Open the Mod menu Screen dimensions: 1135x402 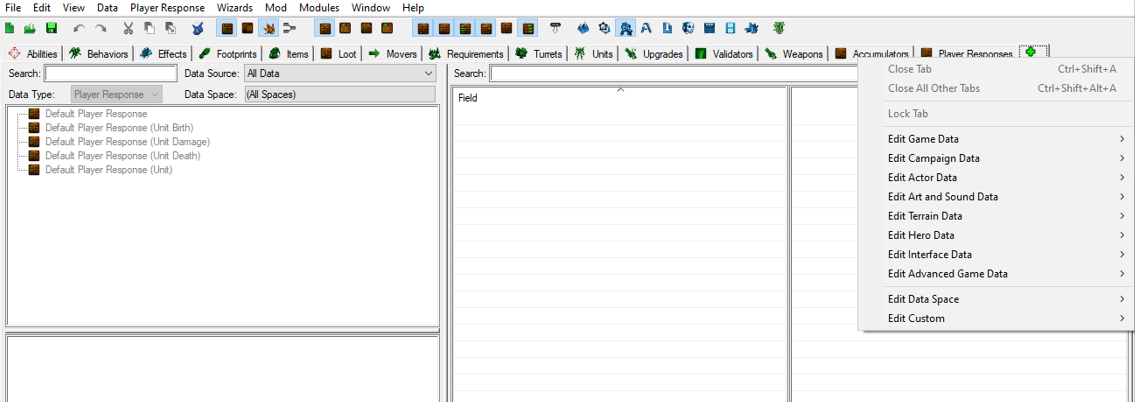coord(277,8)
